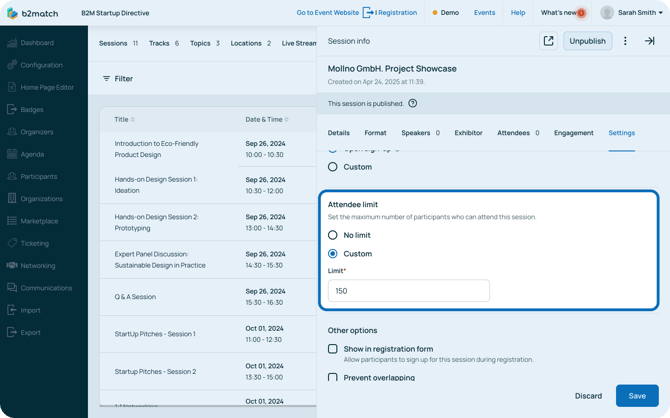
Task: Open the Events link in header
Action: [484, 13]
